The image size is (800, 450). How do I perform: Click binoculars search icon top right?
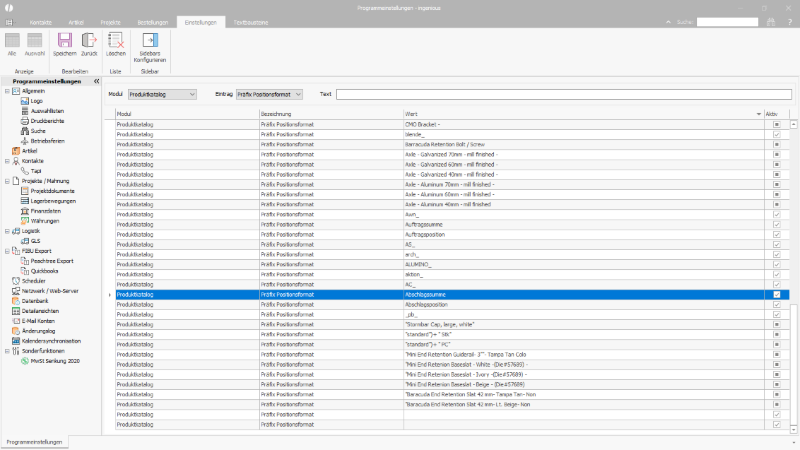(x=771, y=22)
